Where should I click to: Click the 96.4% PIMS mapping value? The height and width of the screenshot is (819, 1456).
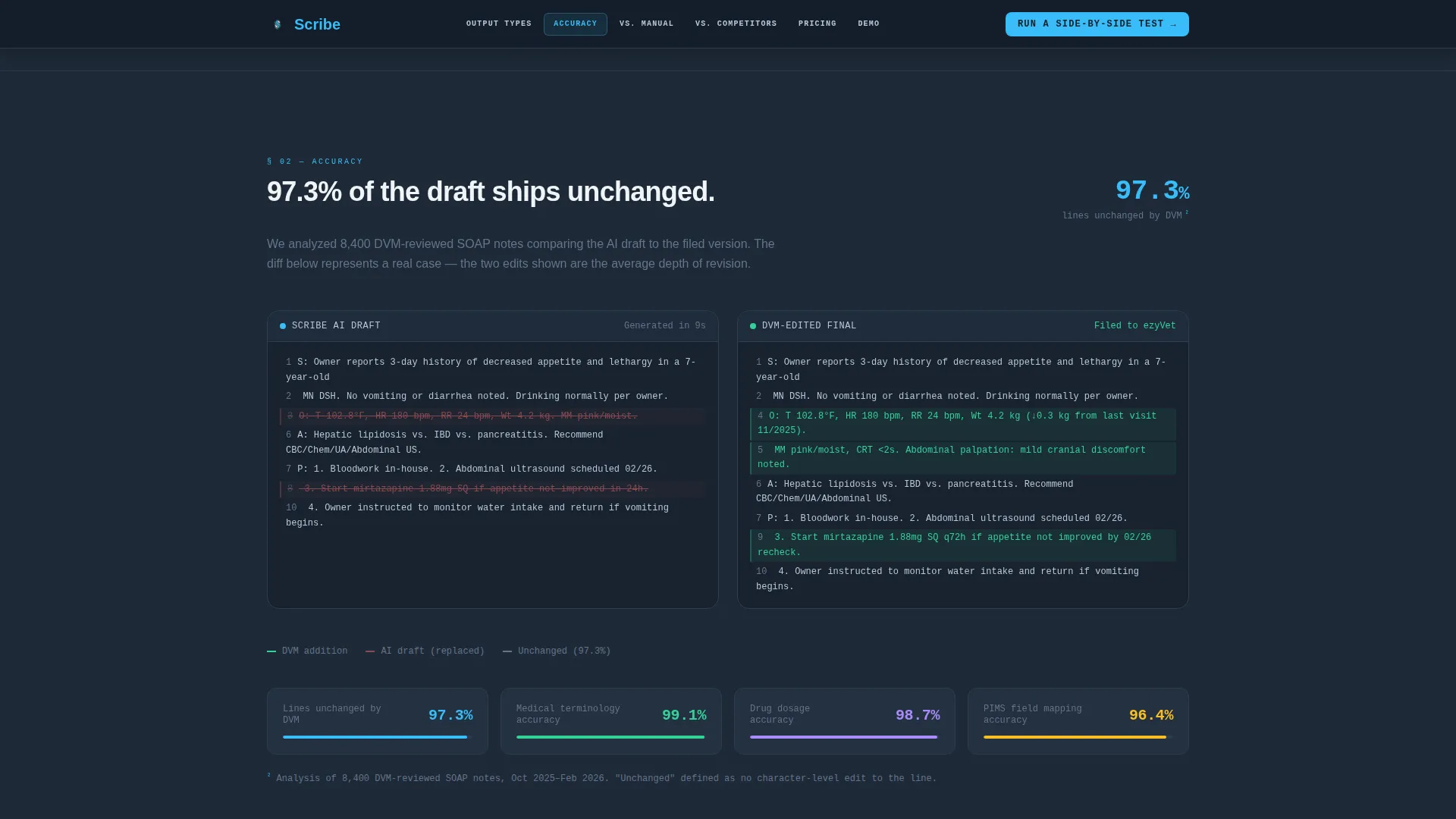coord(1151,715)
